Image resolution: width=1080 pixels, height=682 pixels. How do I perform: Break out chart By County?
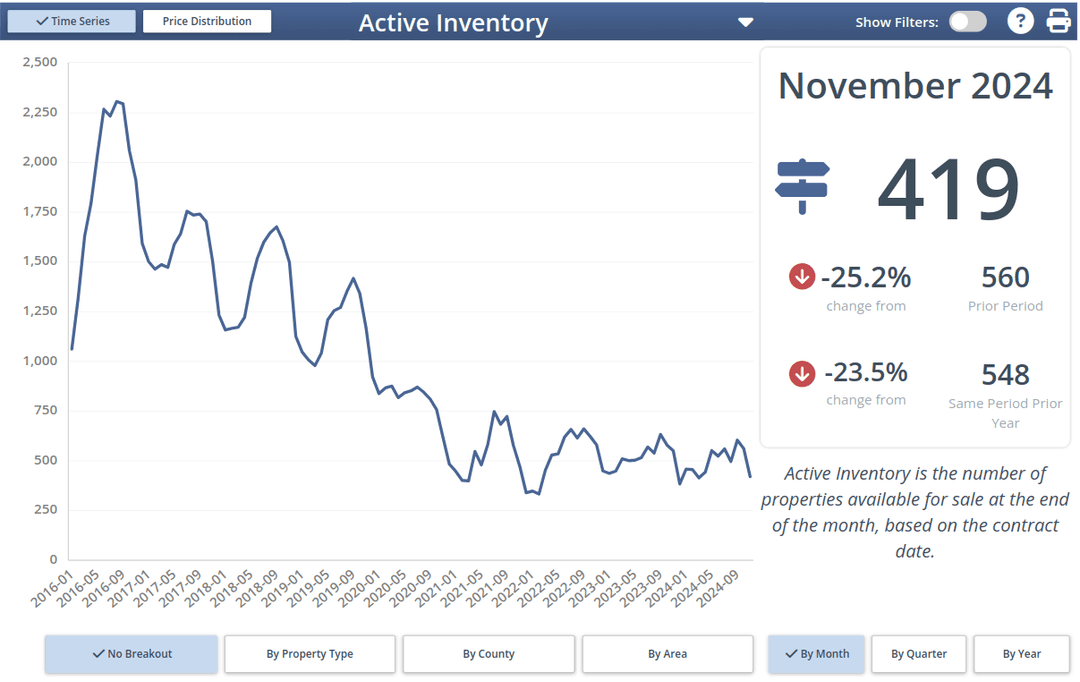coord(489,654)
